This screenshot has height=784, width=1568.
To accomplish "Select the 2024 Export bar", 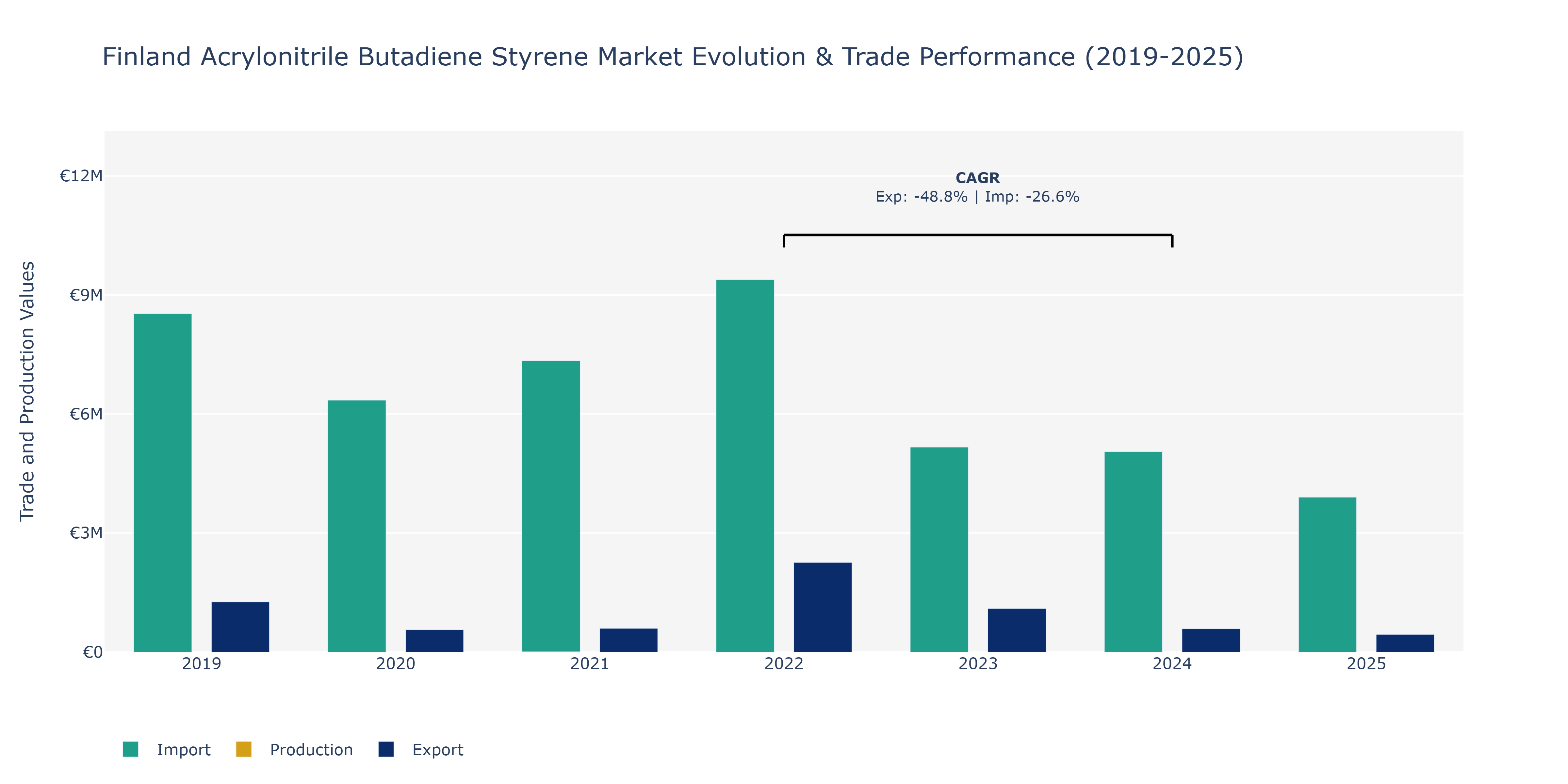I will pos(1211,640).
